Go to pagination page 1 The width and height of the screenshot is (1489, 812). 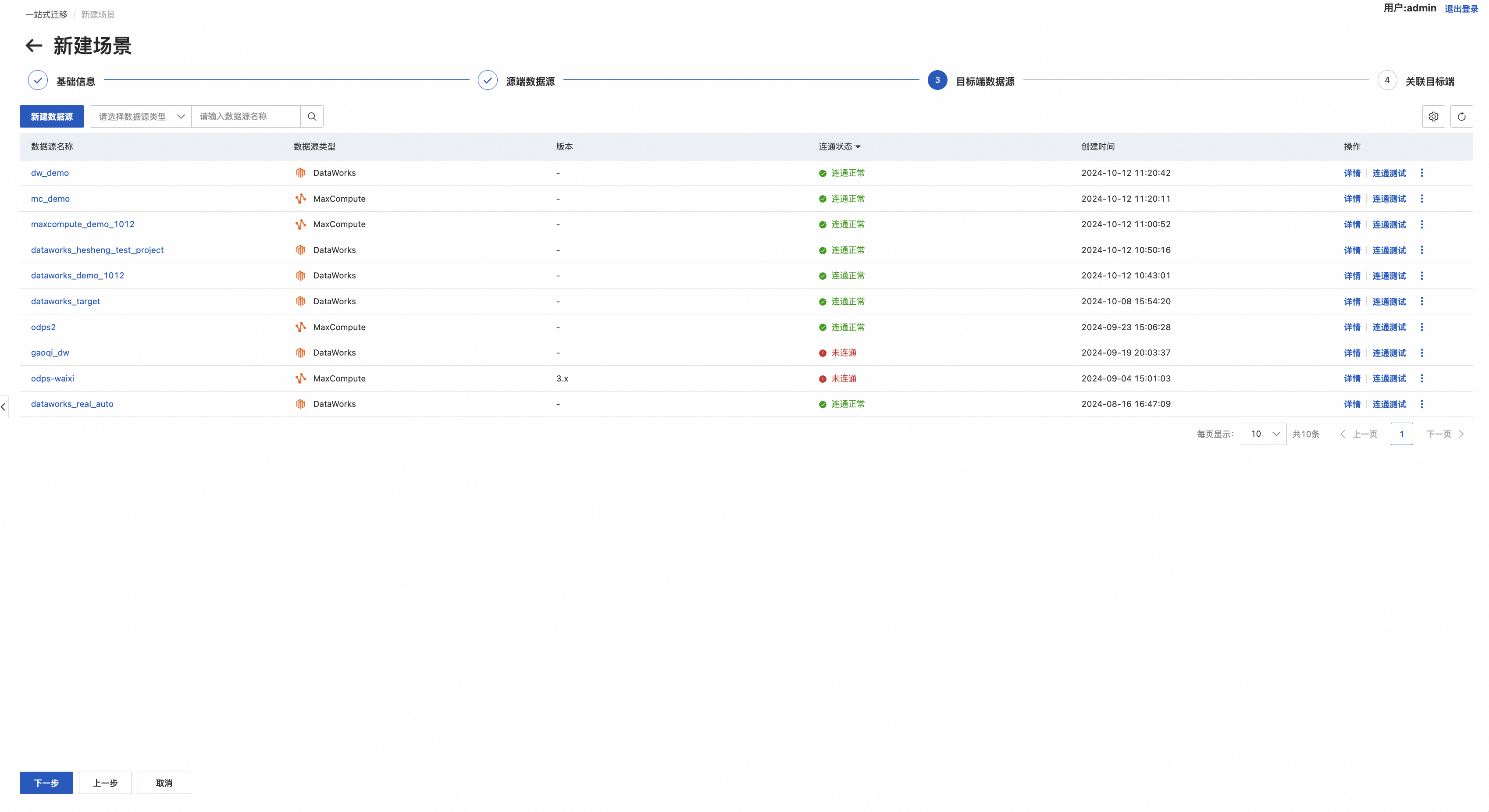(x=1402, y=434)
